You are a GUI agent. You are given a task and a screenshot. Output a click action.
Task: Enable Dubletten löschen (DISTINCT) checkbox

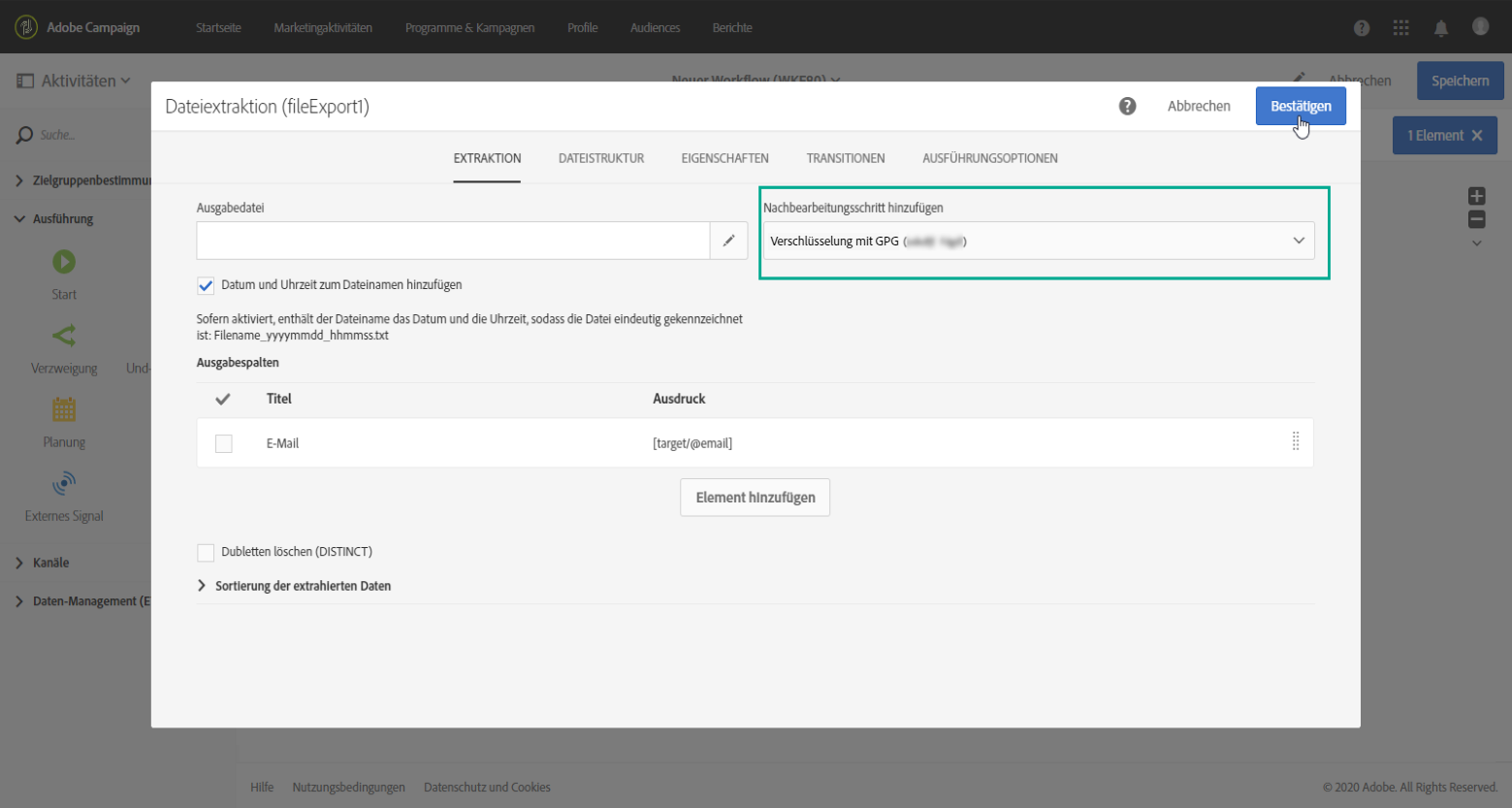(x=206, y=553)
